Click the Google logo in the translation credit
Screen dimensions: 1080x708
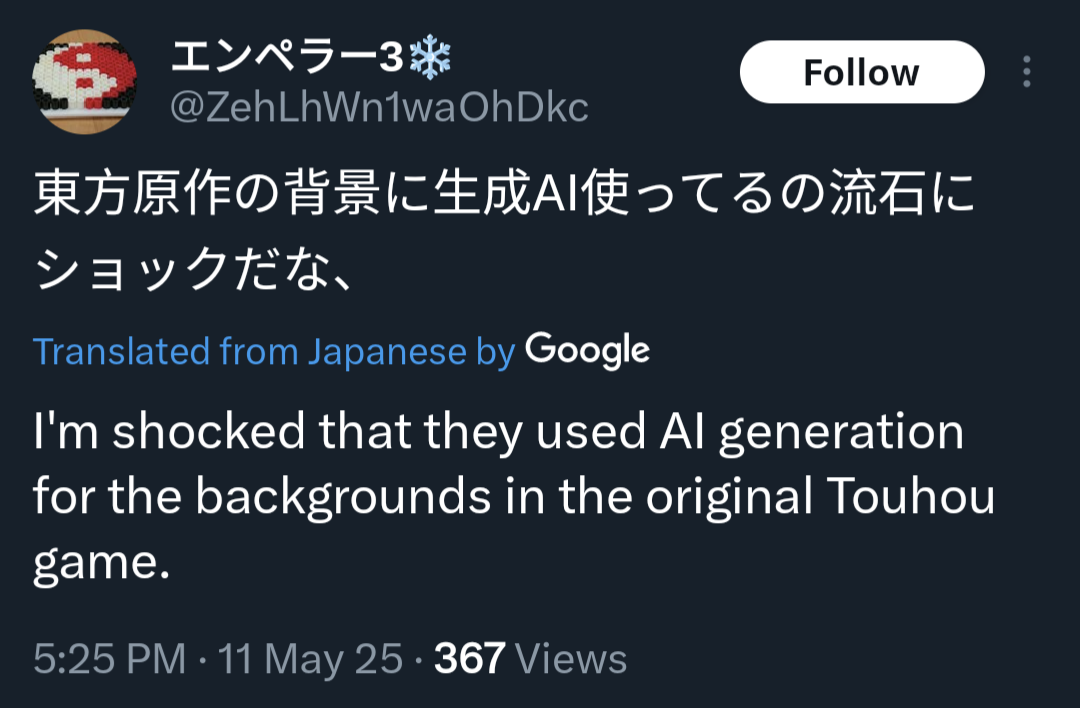pos(587,350)
